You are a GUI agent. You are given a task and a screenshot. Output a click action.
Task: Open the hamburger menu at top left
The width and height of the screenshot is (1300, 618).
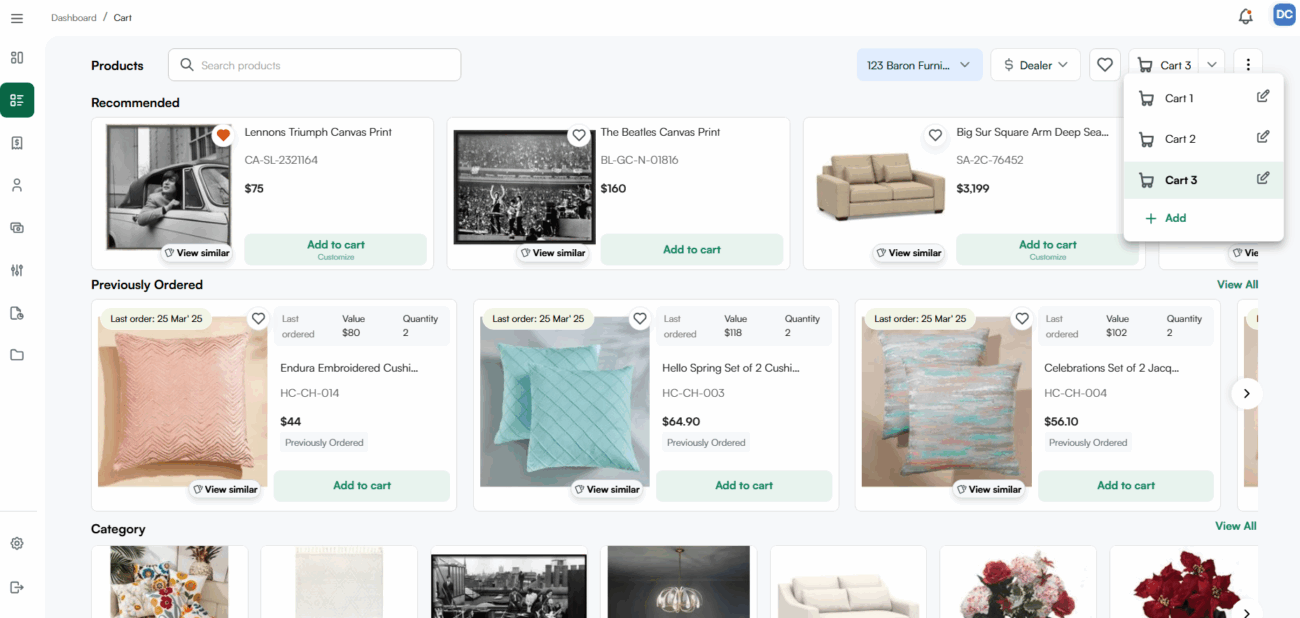click(x=17, y=18)
